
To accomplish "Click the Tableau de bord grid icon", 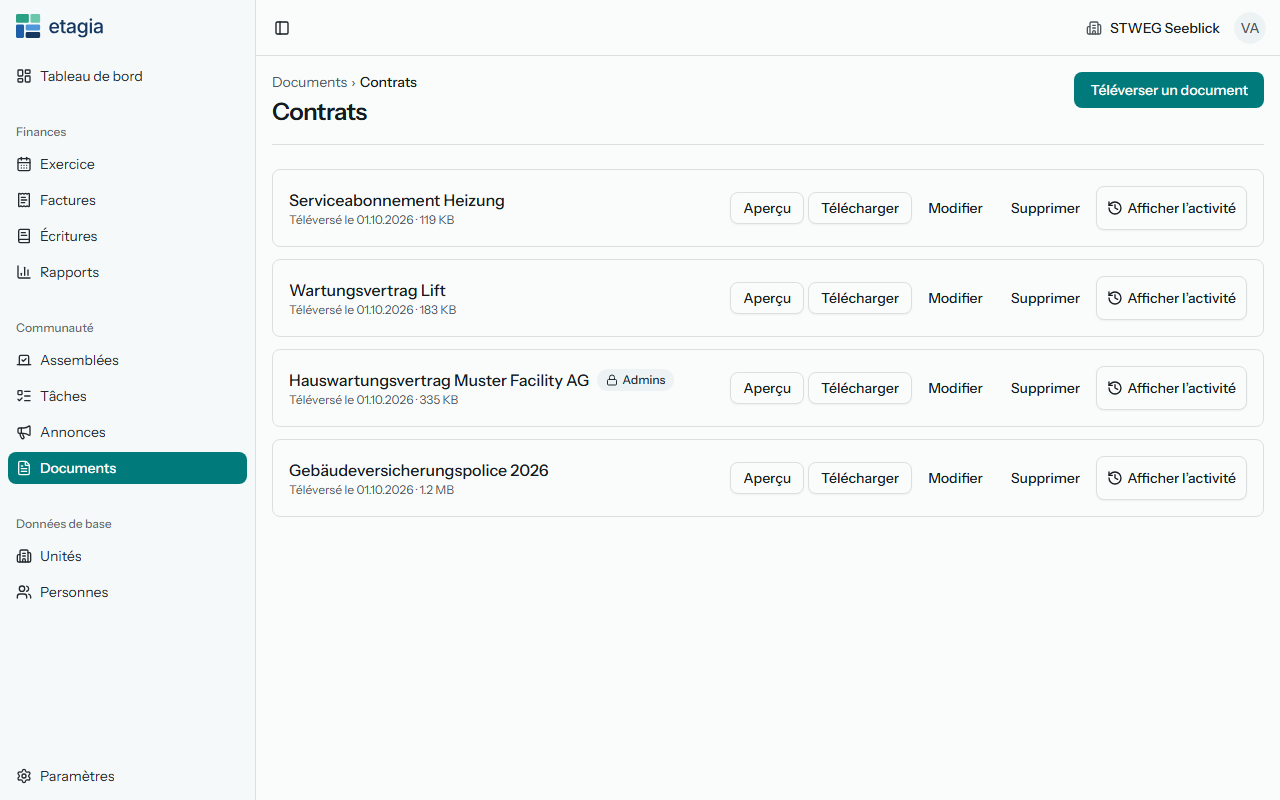I will pyautogui.click(x=24, y=76).
